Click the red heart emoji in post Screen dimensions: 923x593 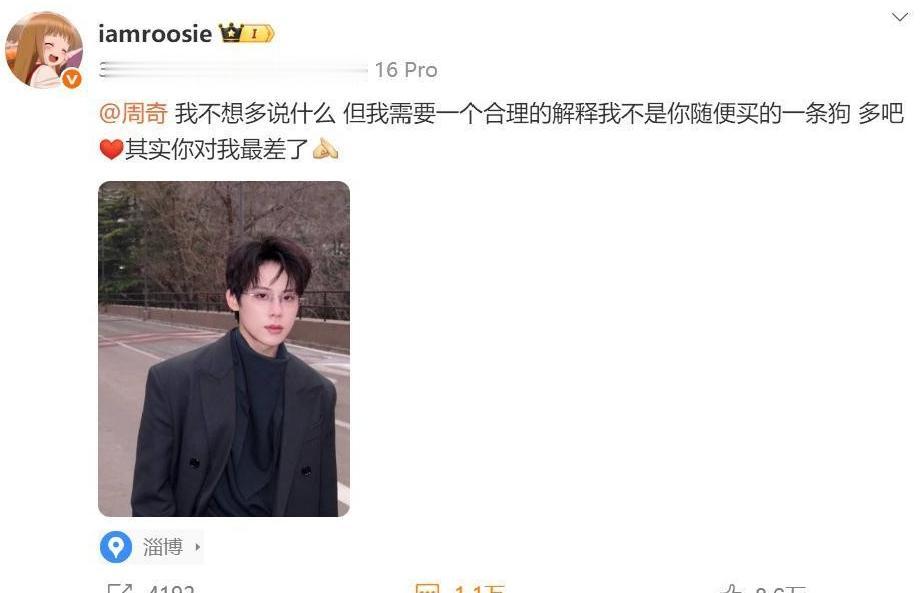click(x=111, y=150)
